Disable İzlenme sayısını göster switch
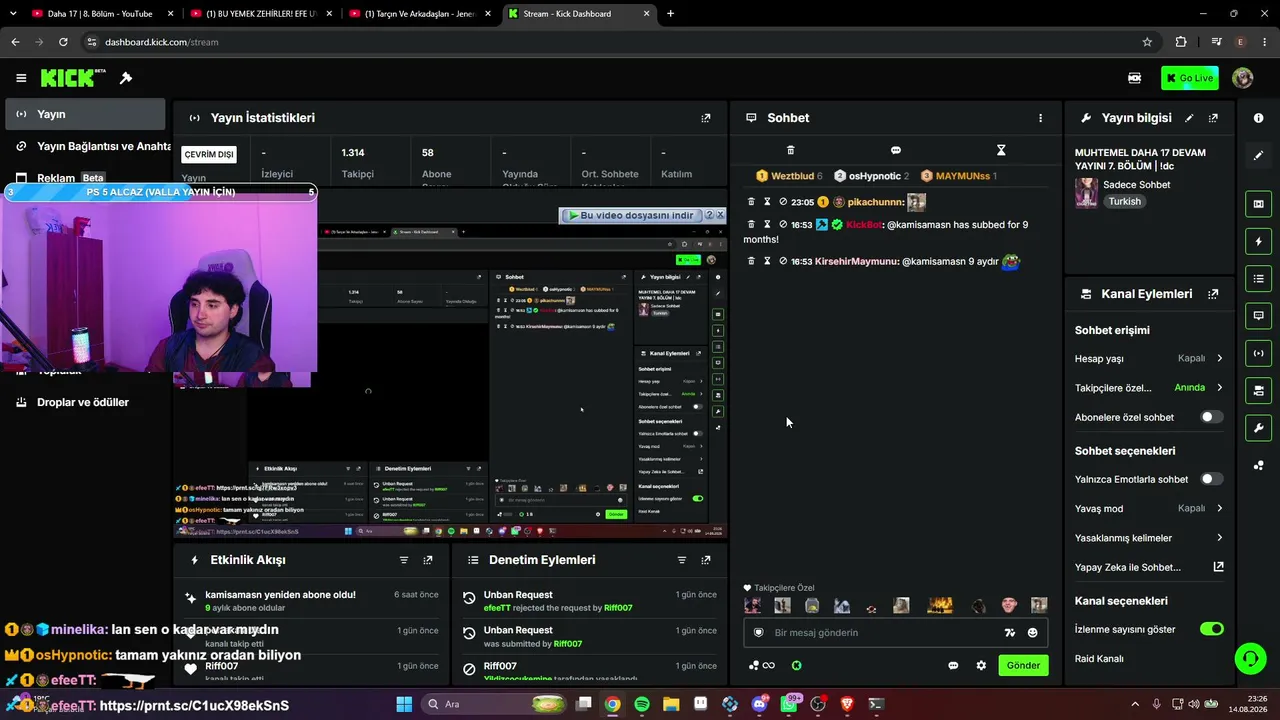The height and width of the screenshot is (720, 1280). click(x=1211, y=629)
